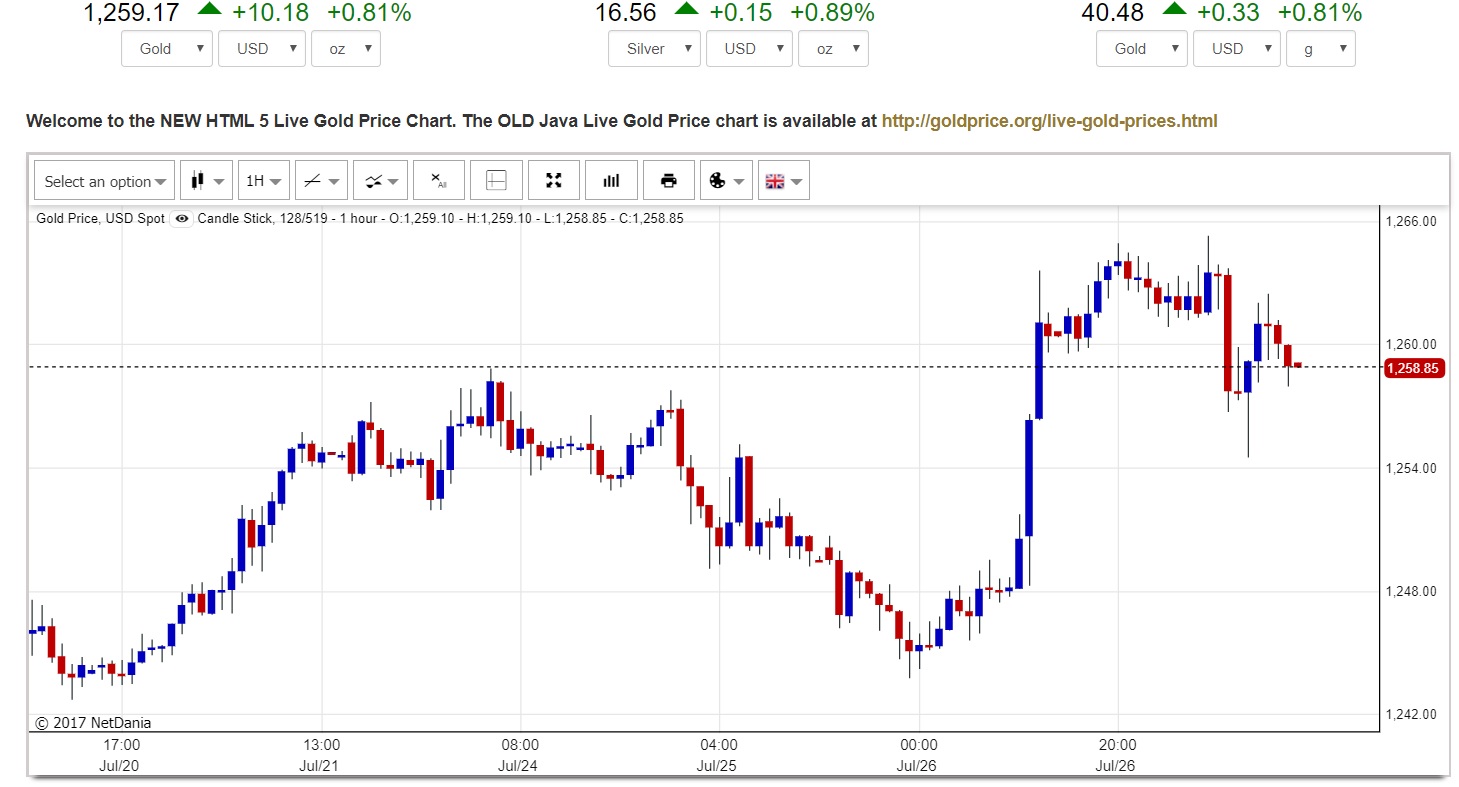The width and height of the screenshot is (1459, 787).
Task: Click the 1,260.00 price axis label
Action: [1410, 344]
